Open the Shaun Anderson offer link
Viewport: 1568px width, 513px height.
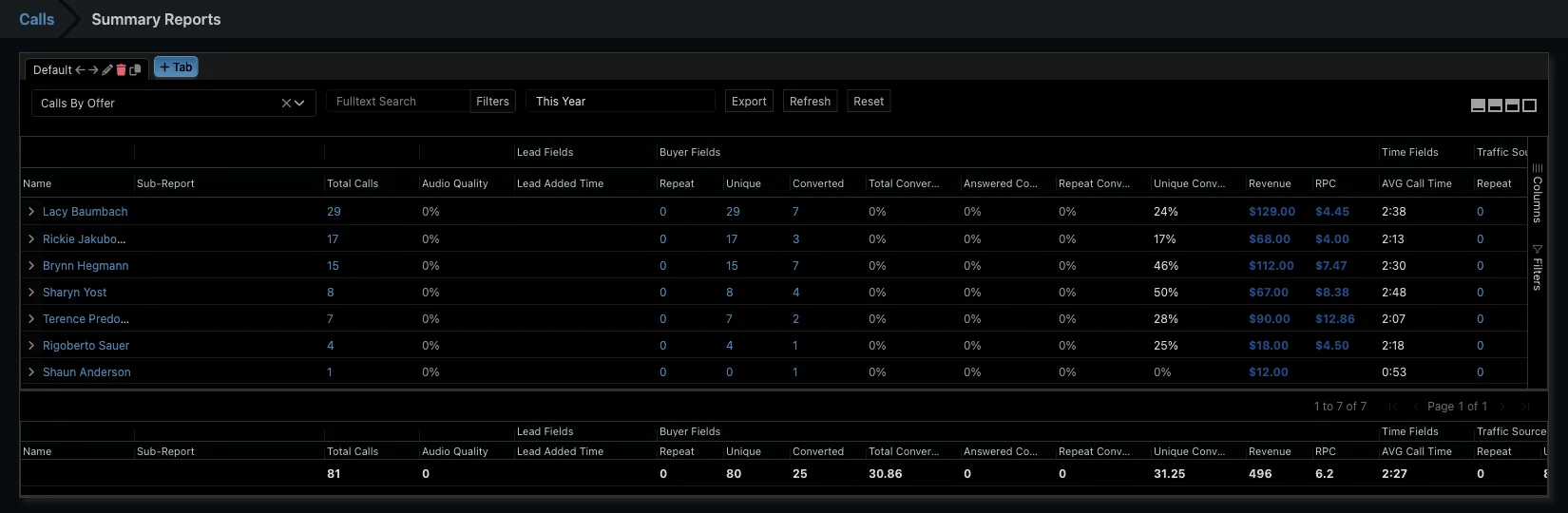click(86, 371)
